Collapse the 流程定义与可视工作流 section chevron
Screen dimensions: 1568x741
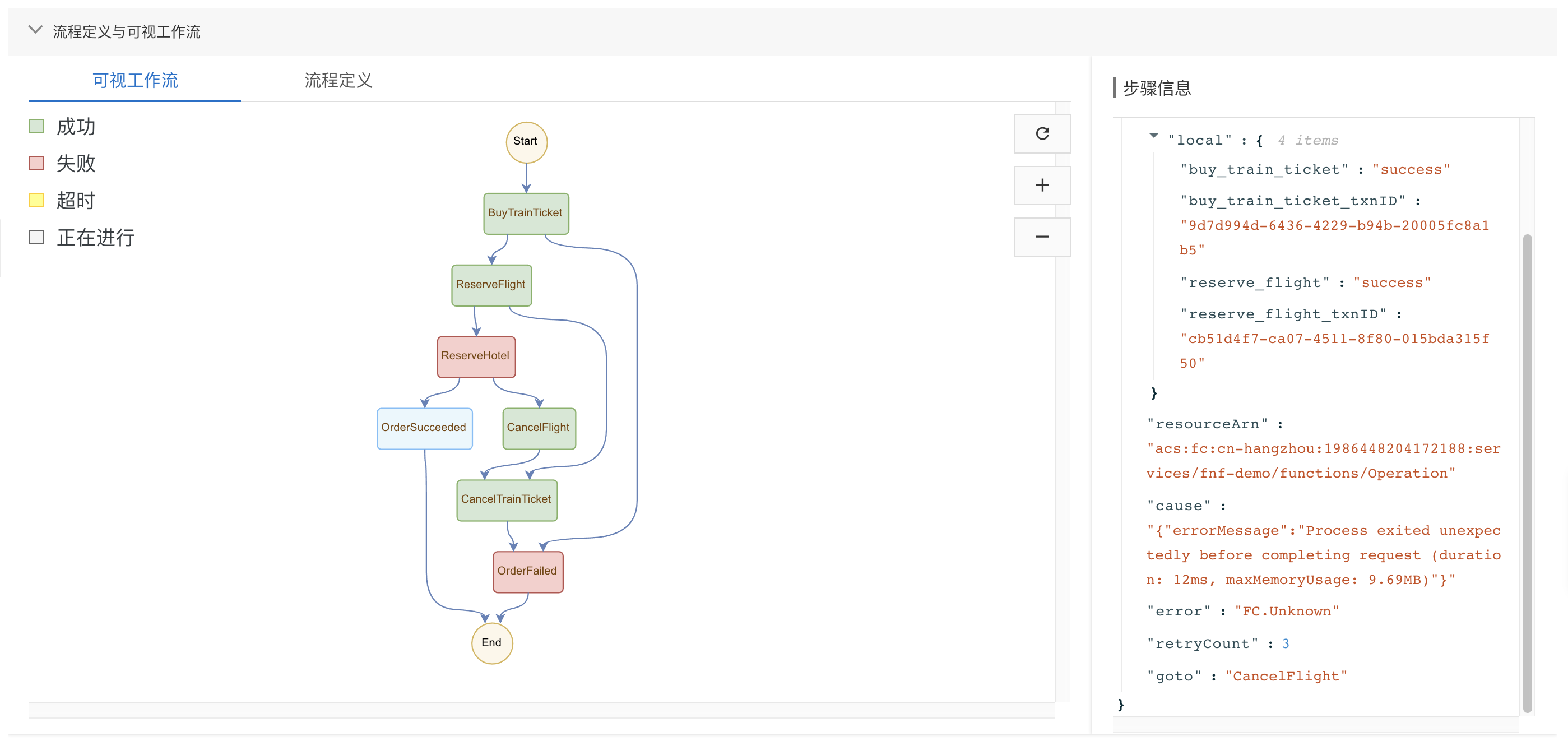tap(35, 30)
